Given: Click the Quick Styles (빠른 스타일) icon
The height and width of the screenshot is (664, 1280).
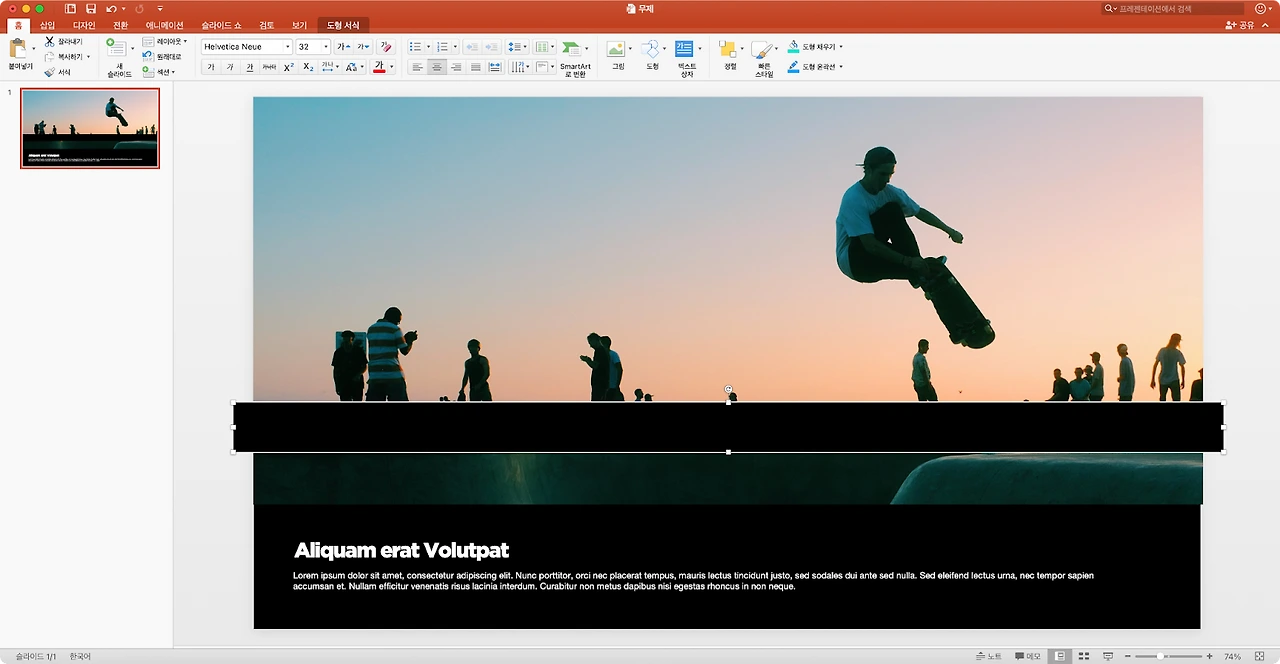Looking at the screenshot, I should [x=762, y=49].
